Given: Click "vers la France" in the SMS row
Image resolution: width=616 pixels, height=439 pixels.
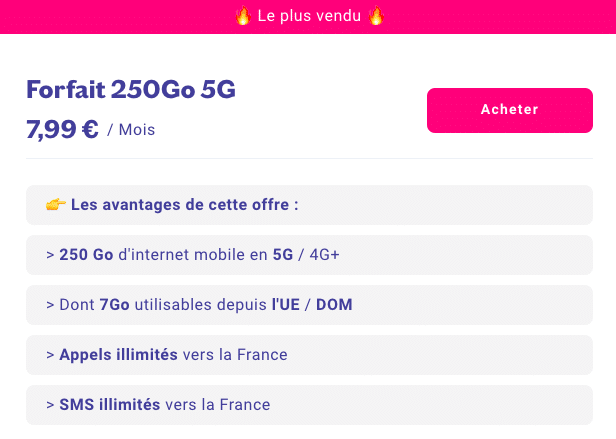Looking at the screenshot, I should coord(217,404).
